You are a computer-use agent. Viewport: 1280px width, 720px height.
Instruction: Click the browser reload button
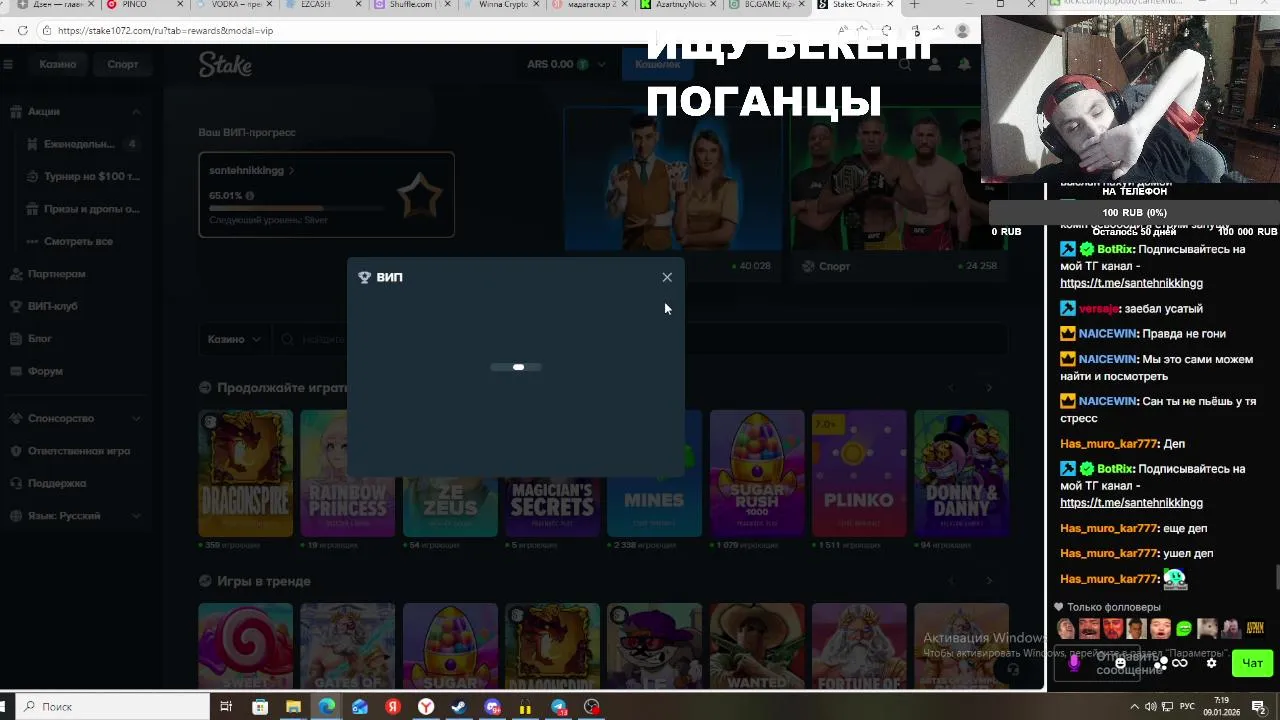[x=22, y=31]
